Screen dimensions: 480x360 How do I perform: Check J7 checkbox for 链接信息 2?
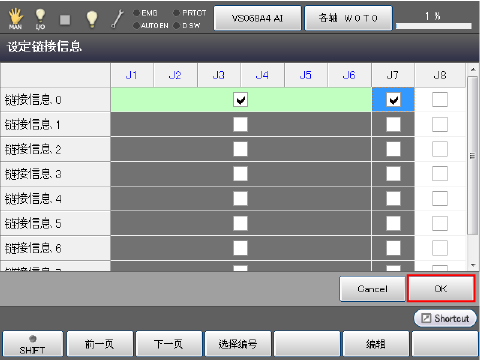393,149
